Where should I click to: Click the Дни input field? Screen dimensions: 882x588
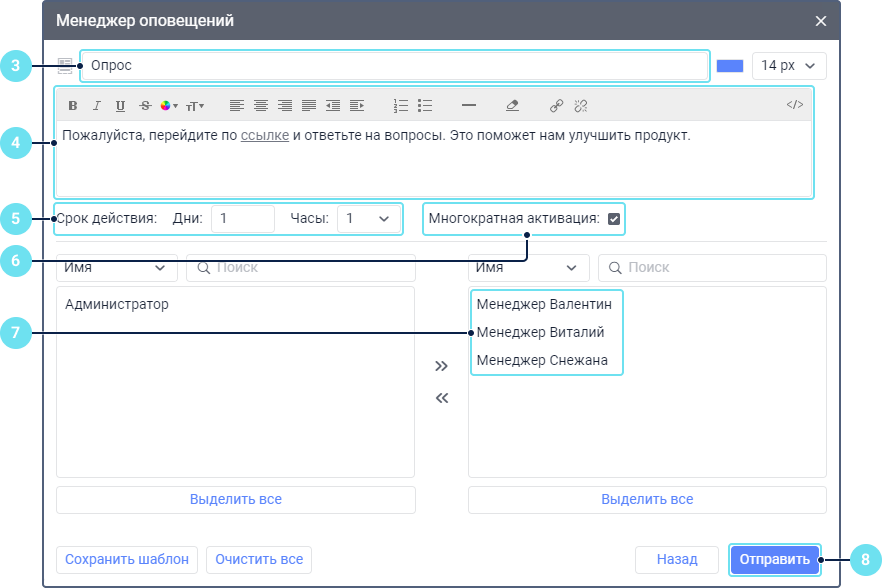(242, 219)
